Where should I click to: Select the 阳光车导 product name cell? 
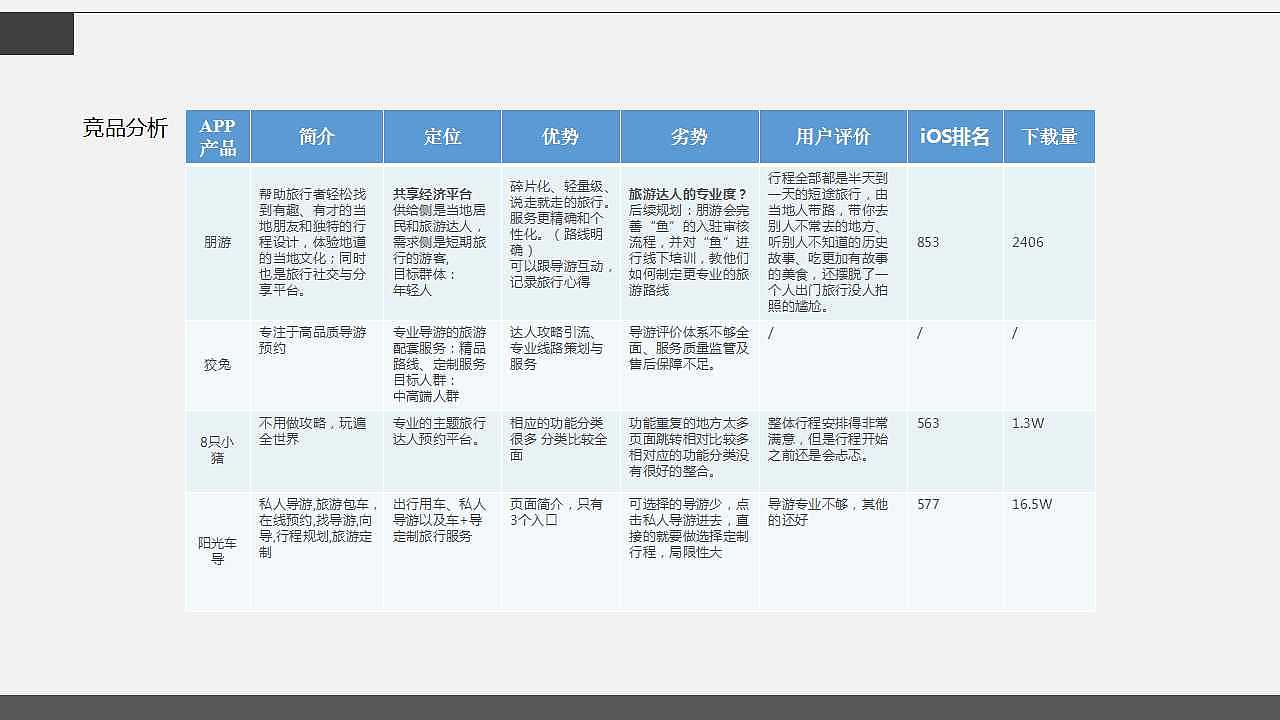pyautogui.click(x=217, y=551)
